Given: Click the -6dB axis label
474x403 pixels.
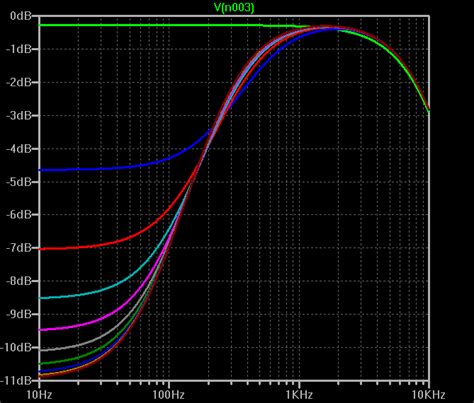Looking at the screenshot, I should tap(19, 215).
